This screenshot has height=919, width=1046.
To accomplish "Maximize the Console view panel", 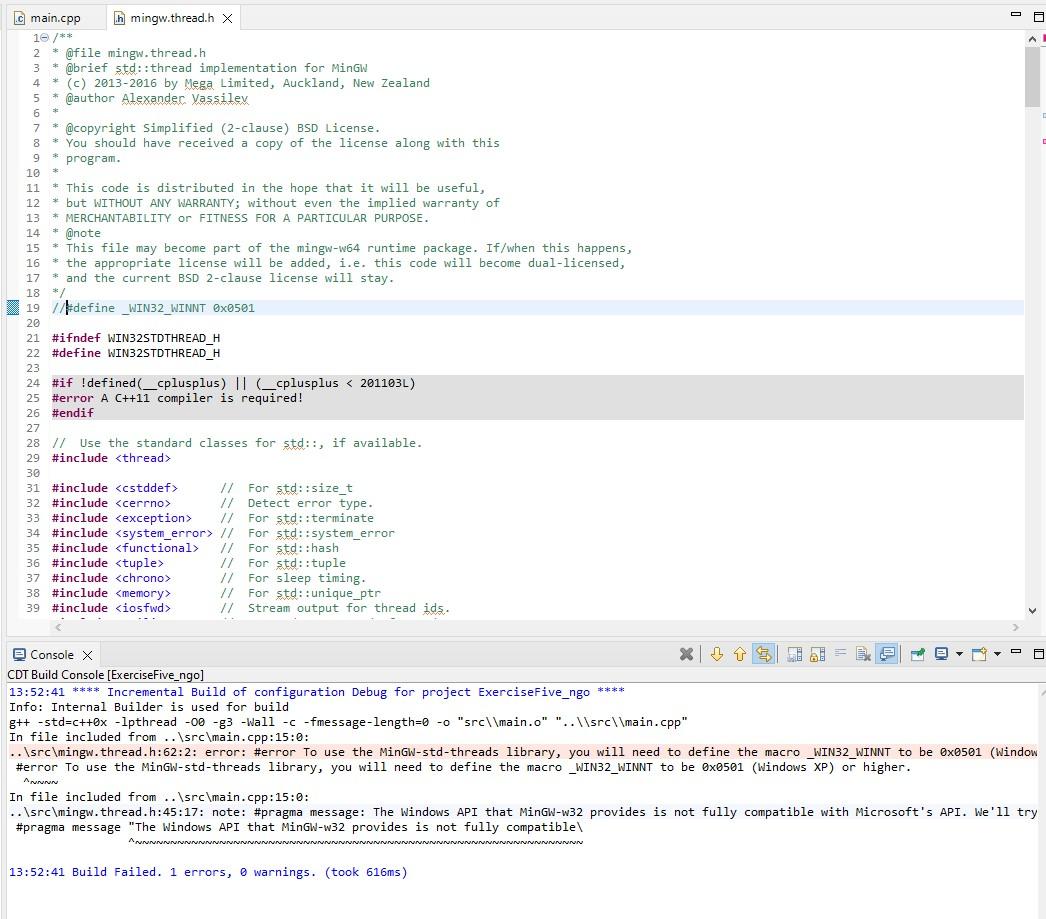I will [1038, 654].
